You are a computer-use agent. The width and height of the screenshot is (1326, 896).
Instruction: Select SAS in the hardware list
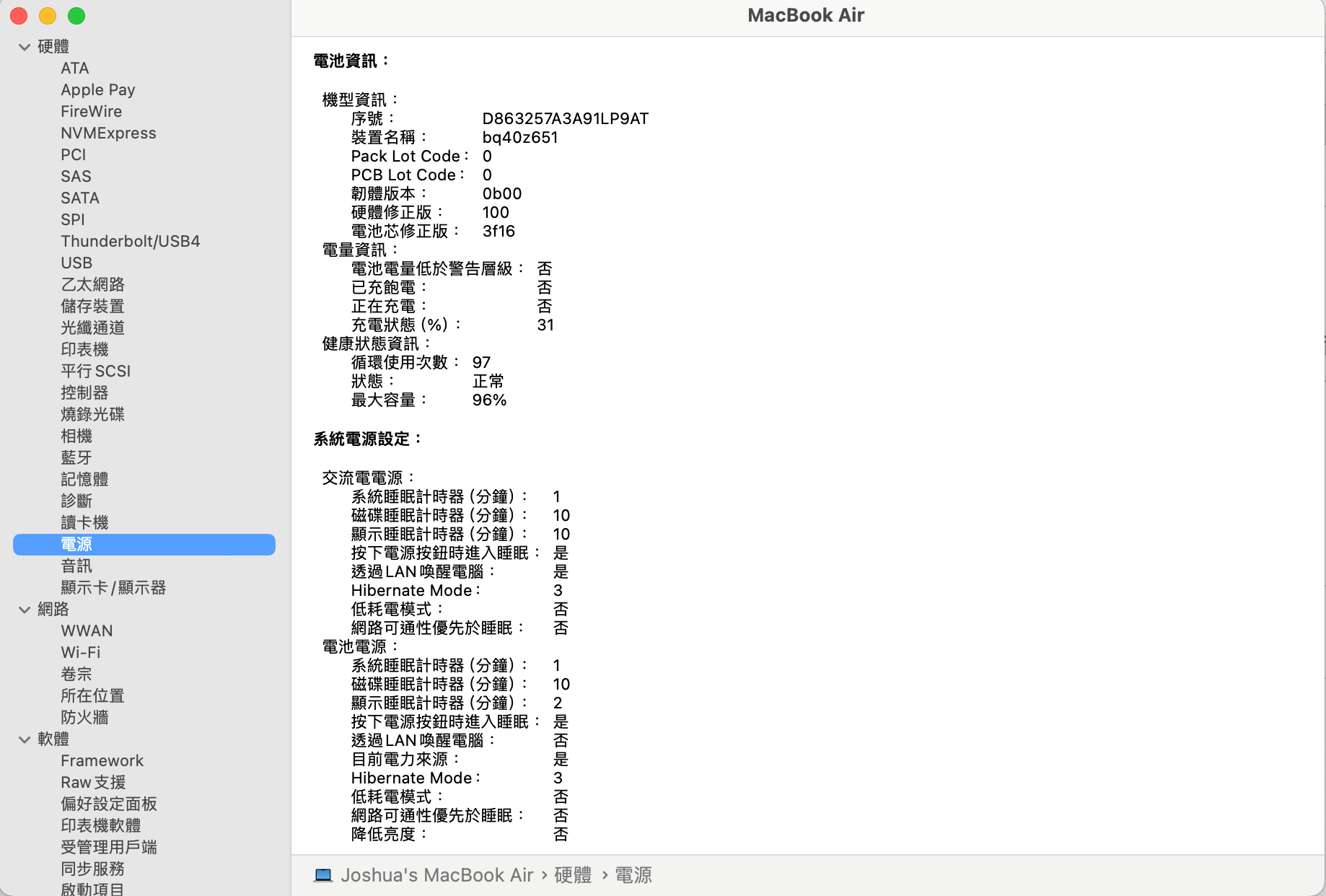pyautogui.click(x=76, y=177)
